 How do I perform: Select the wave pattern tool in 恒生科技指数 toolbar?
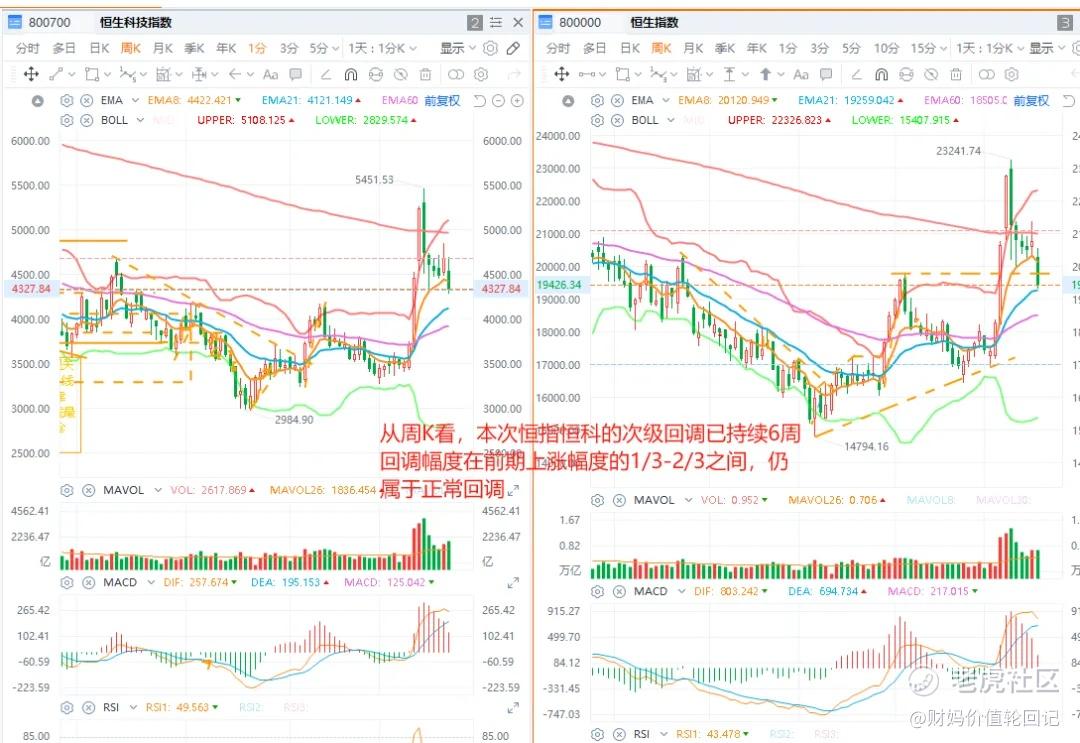coord(127,74)
